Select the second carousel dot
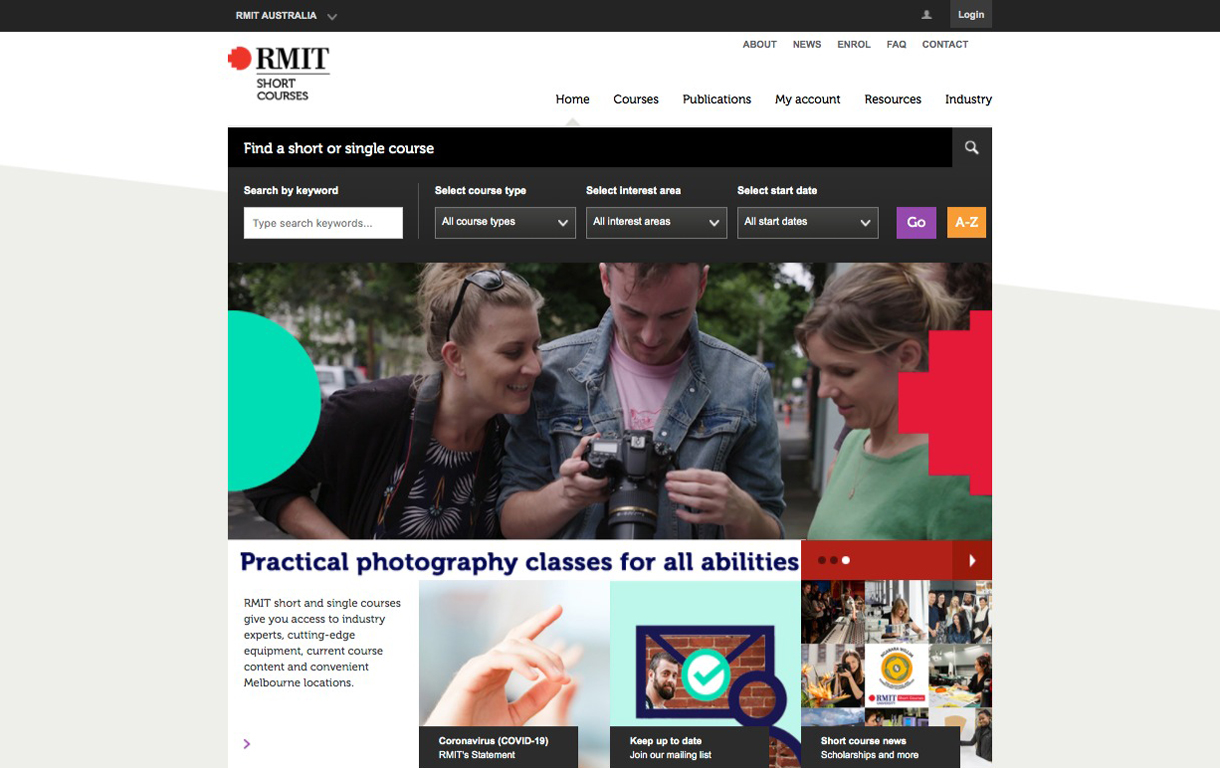Screen dimensions: 1220x768 [834, 561]
